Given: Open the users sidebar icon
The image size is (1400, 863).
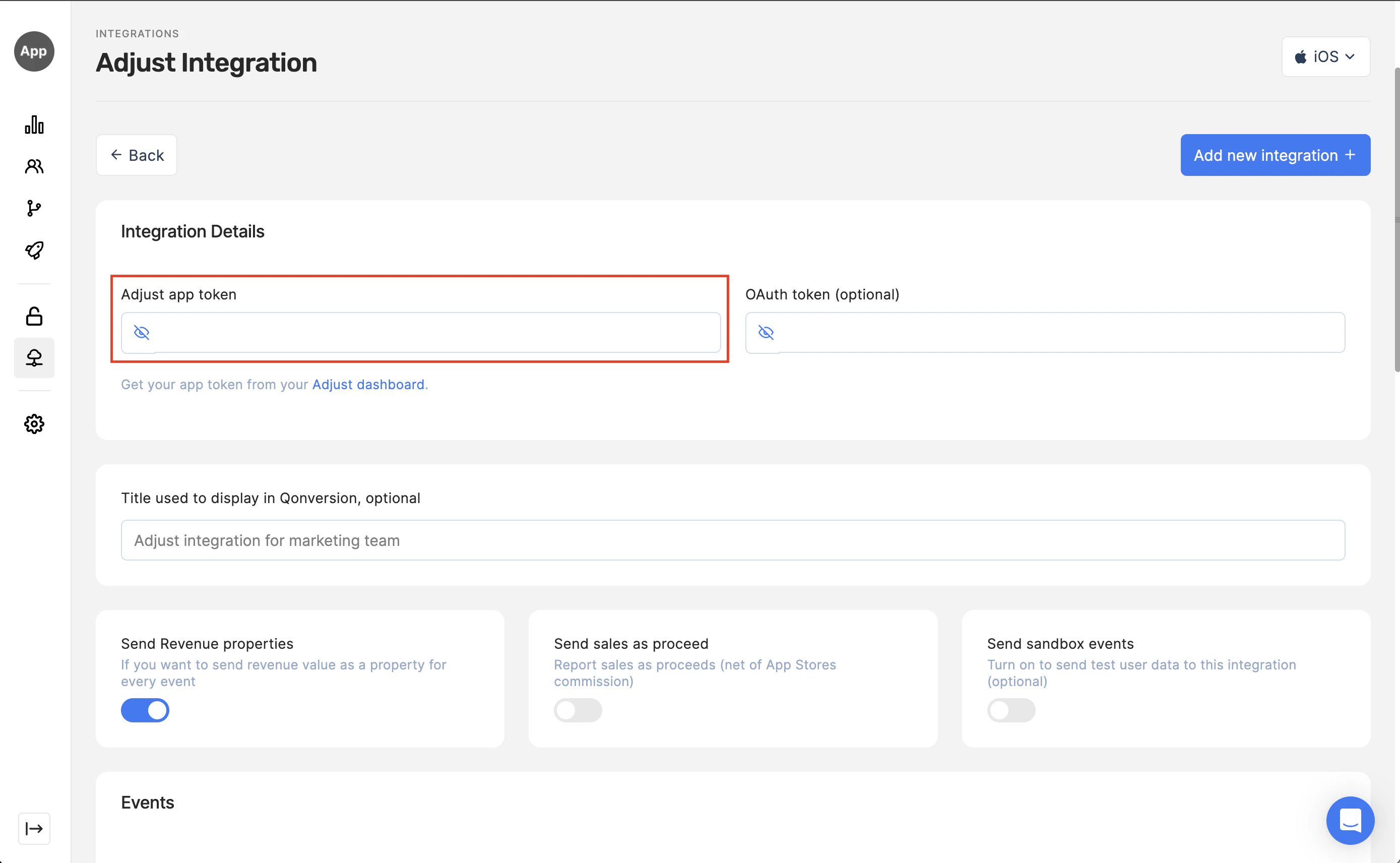Looking at the screenshot, I should (34, 166).
